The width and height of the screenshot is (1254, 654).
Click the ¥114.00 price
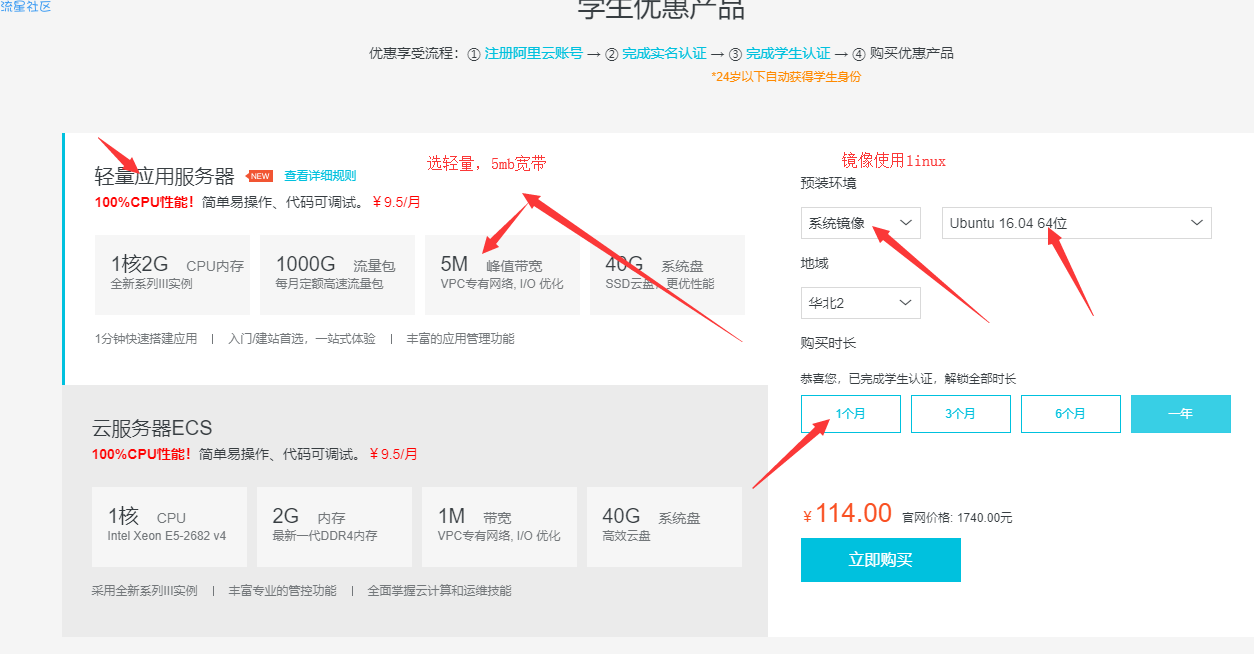pos(847,514)
